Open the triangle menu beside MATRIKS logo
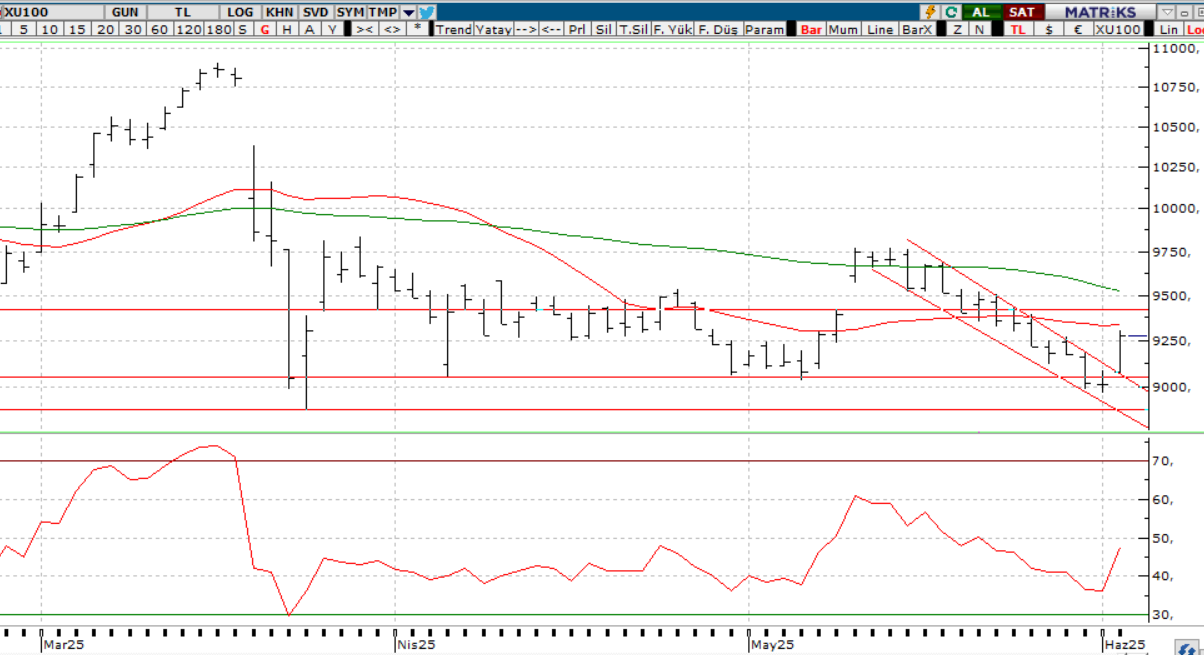Image resolution: width=1204 pixels, height=655 pixels. [1167, 12]
